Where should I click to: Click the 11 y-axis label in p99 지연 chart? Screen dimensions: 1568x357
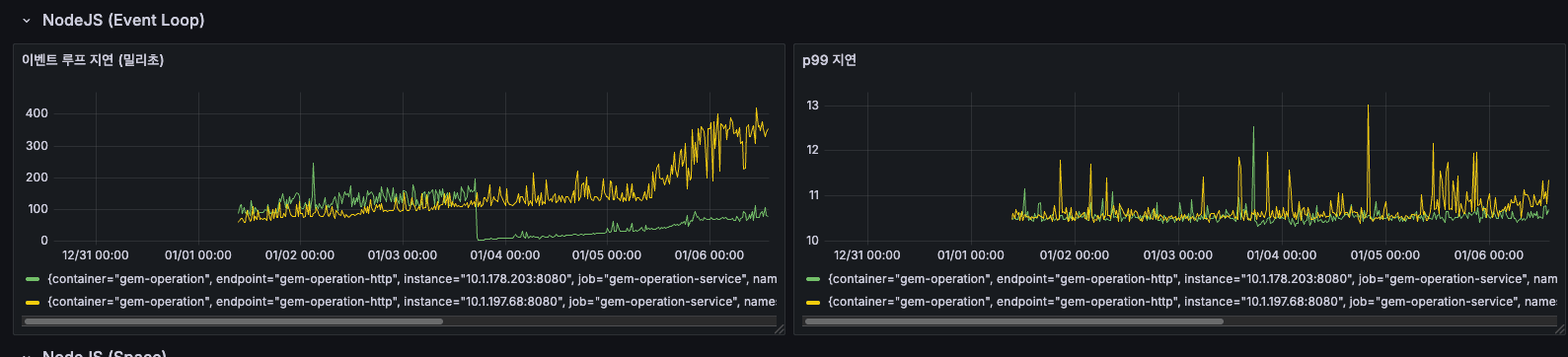(813, 195)
